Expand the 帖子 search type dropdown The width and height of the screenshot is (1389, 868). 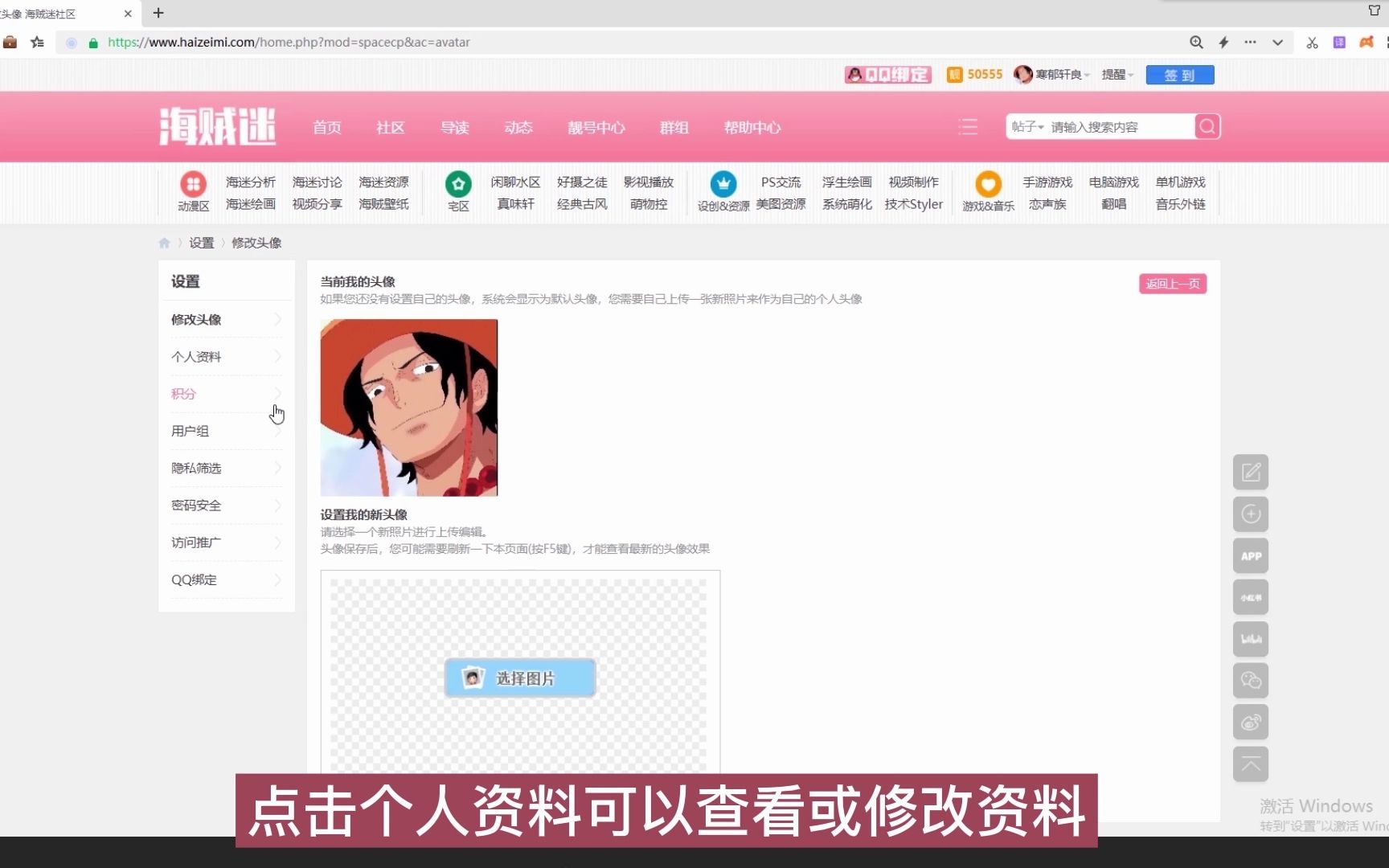[x=1027, y=127]
